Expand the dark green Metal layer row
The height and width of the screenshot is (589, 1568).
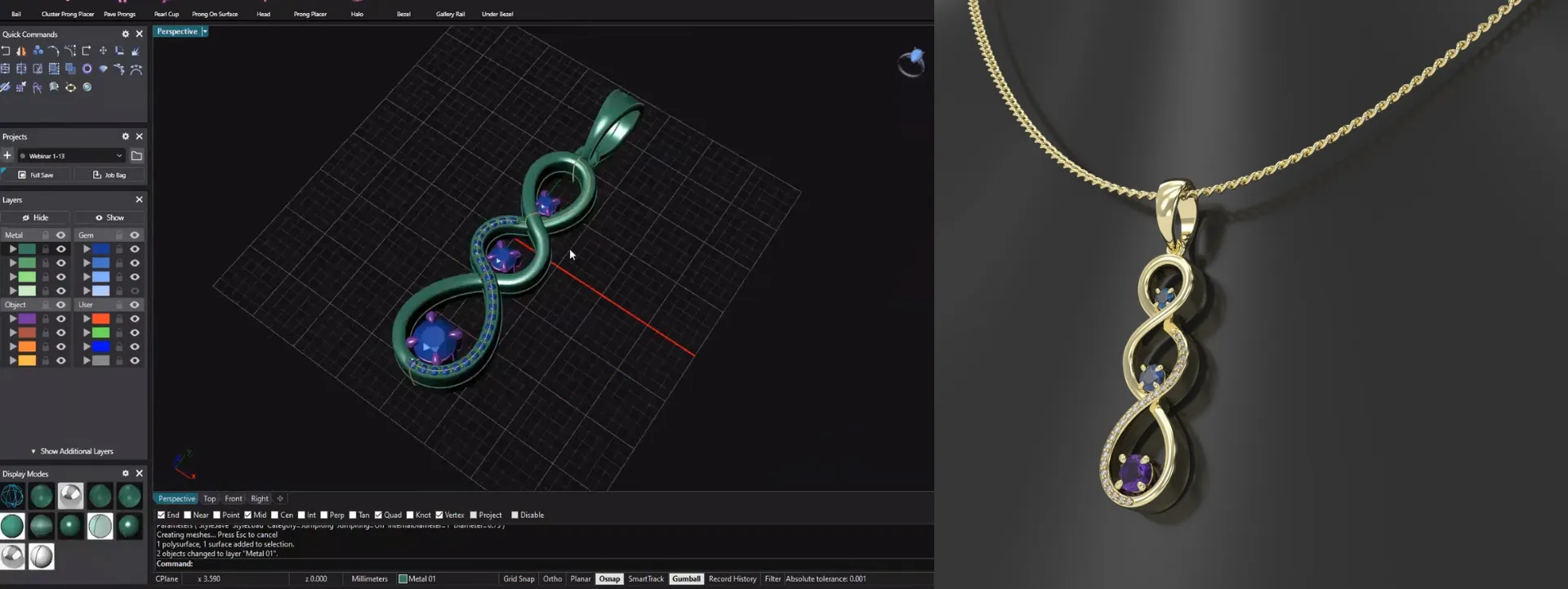(x=12, y=249)
